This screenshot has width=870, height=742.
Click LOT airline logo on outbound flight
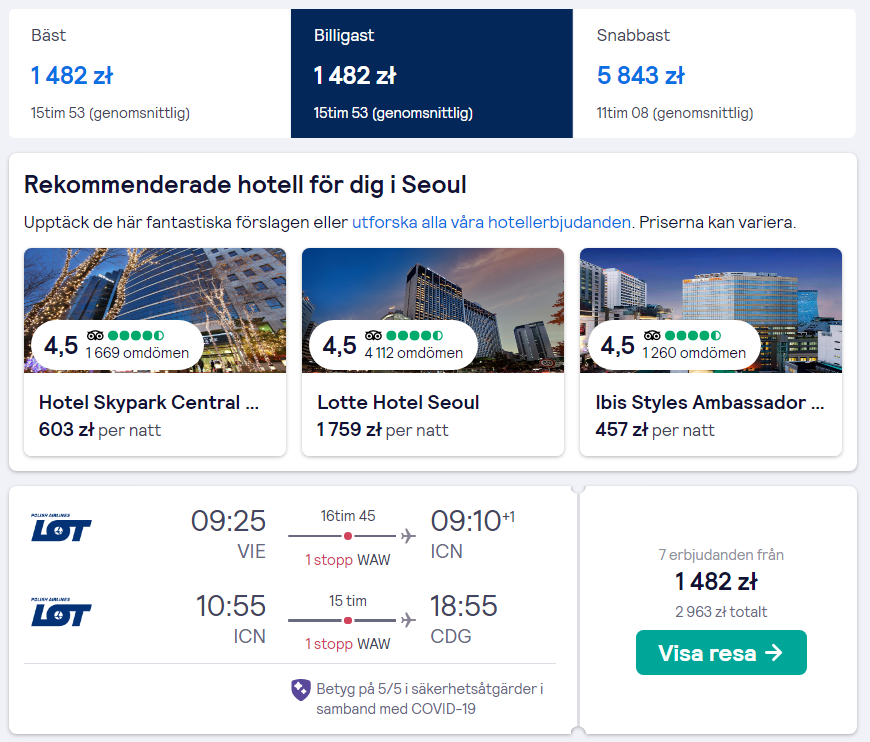pos(61,528)
